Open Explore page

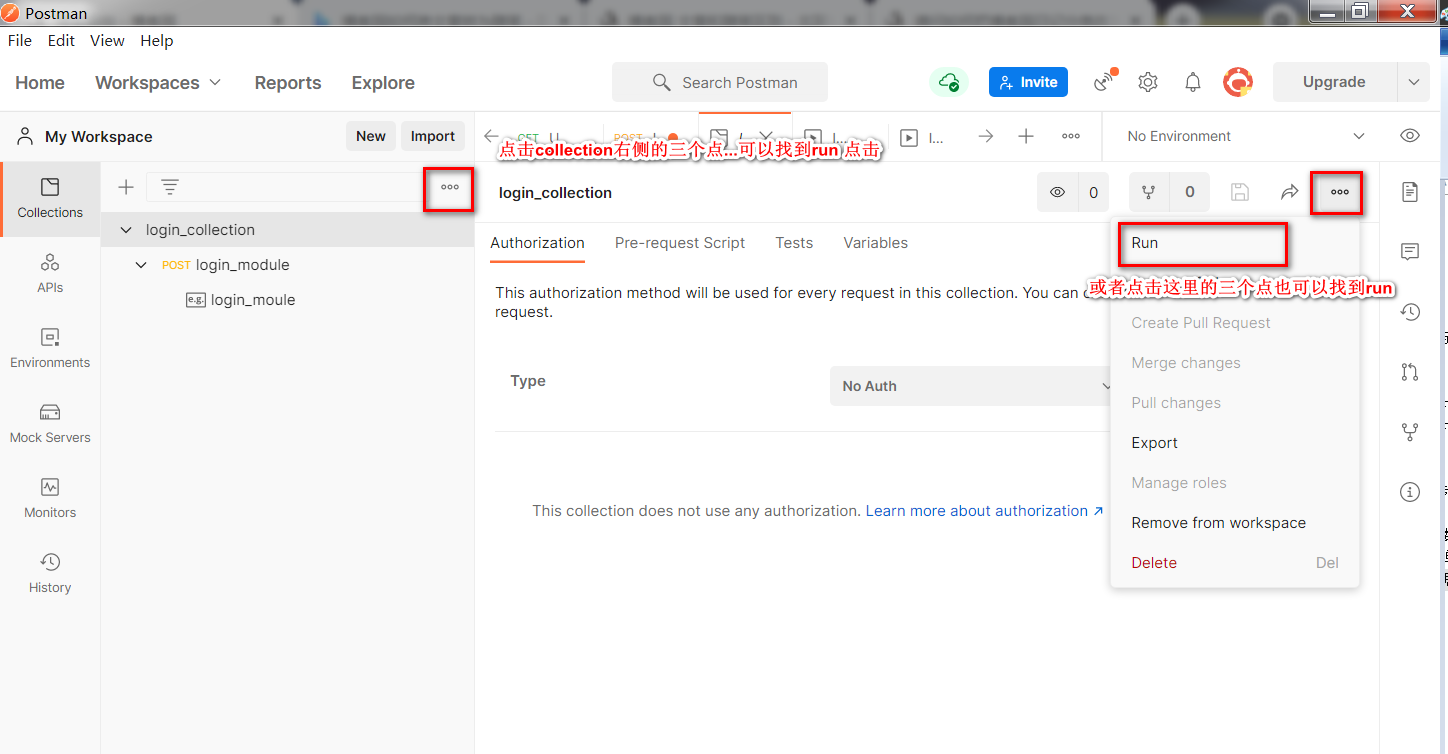click(383, 83)
